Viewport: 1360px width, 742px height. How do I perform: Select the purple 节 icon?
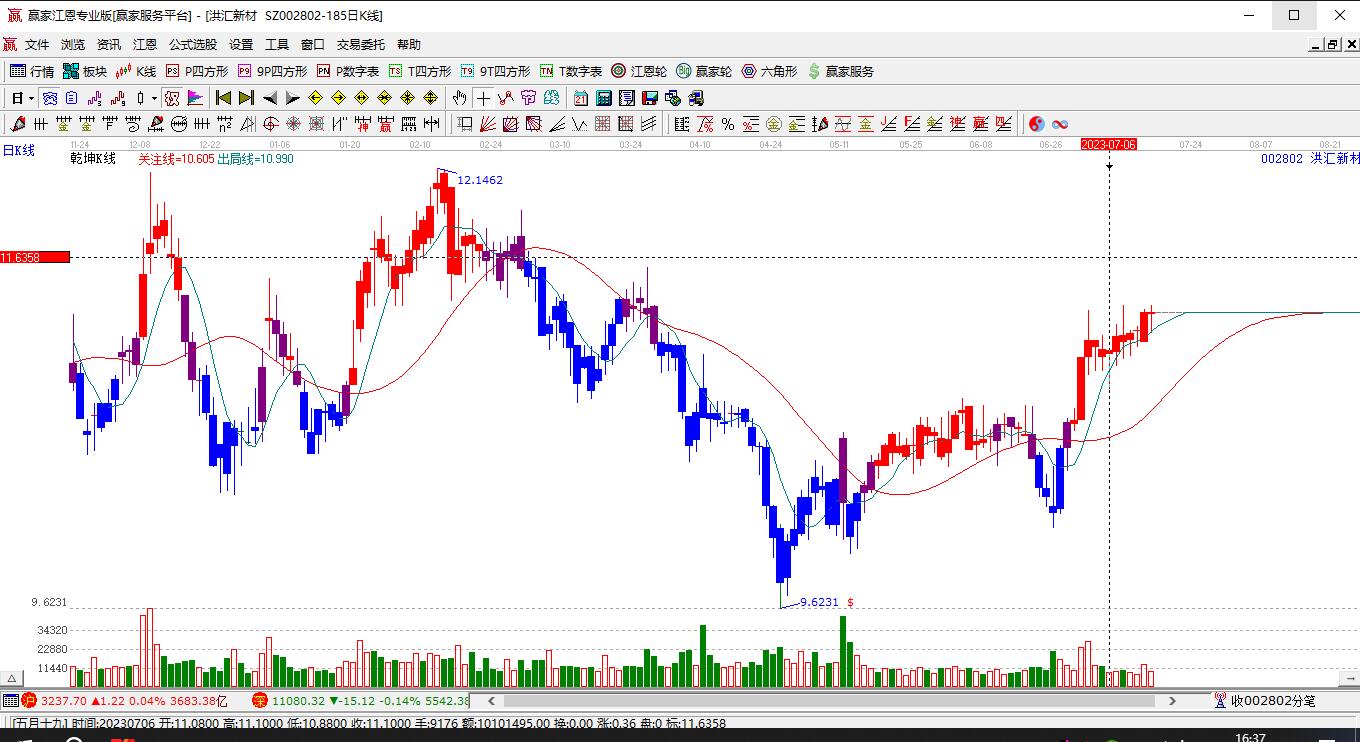pos(528,98)
